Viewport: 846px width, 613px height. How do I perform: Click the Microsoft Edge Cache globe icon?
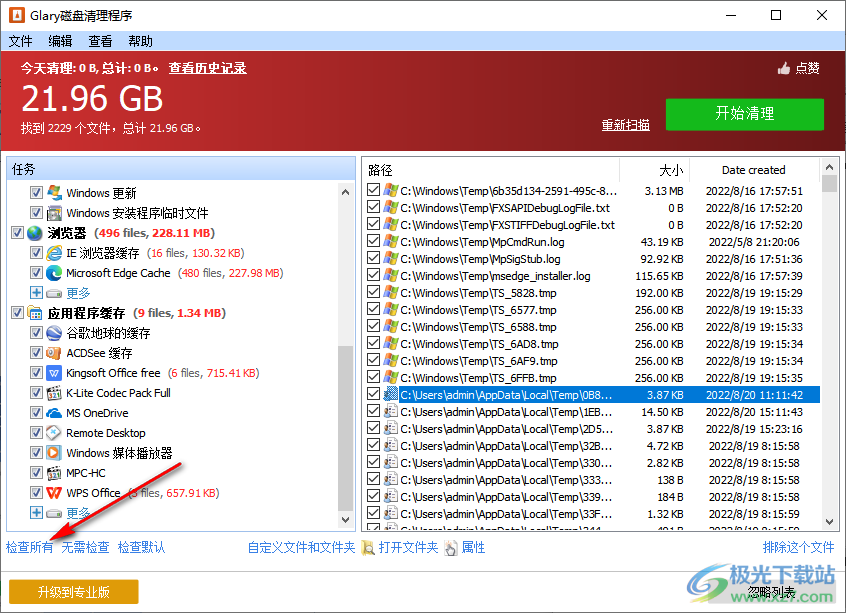pyautogui.click(x=52, y=272)
